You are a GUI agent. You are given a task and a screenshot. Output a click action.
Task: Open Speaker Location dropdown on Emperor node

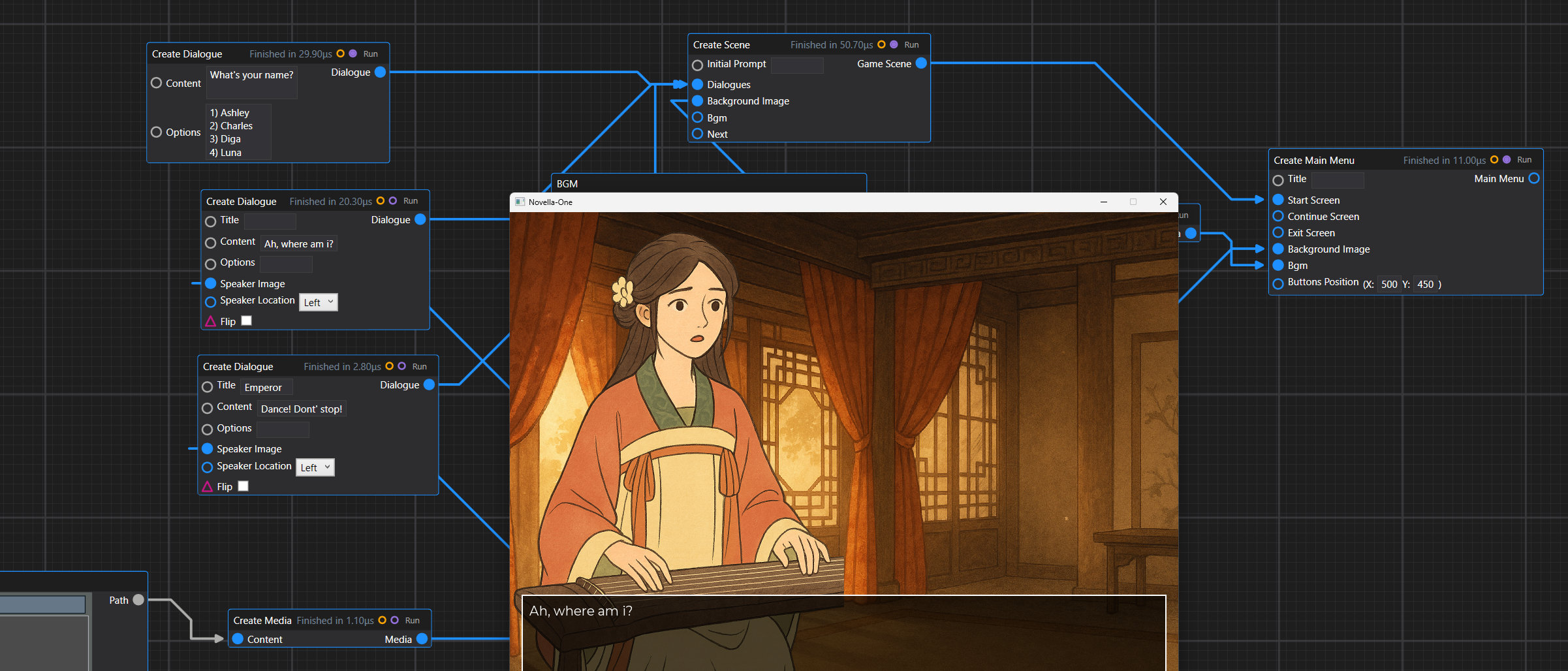(x=315, y=467)
